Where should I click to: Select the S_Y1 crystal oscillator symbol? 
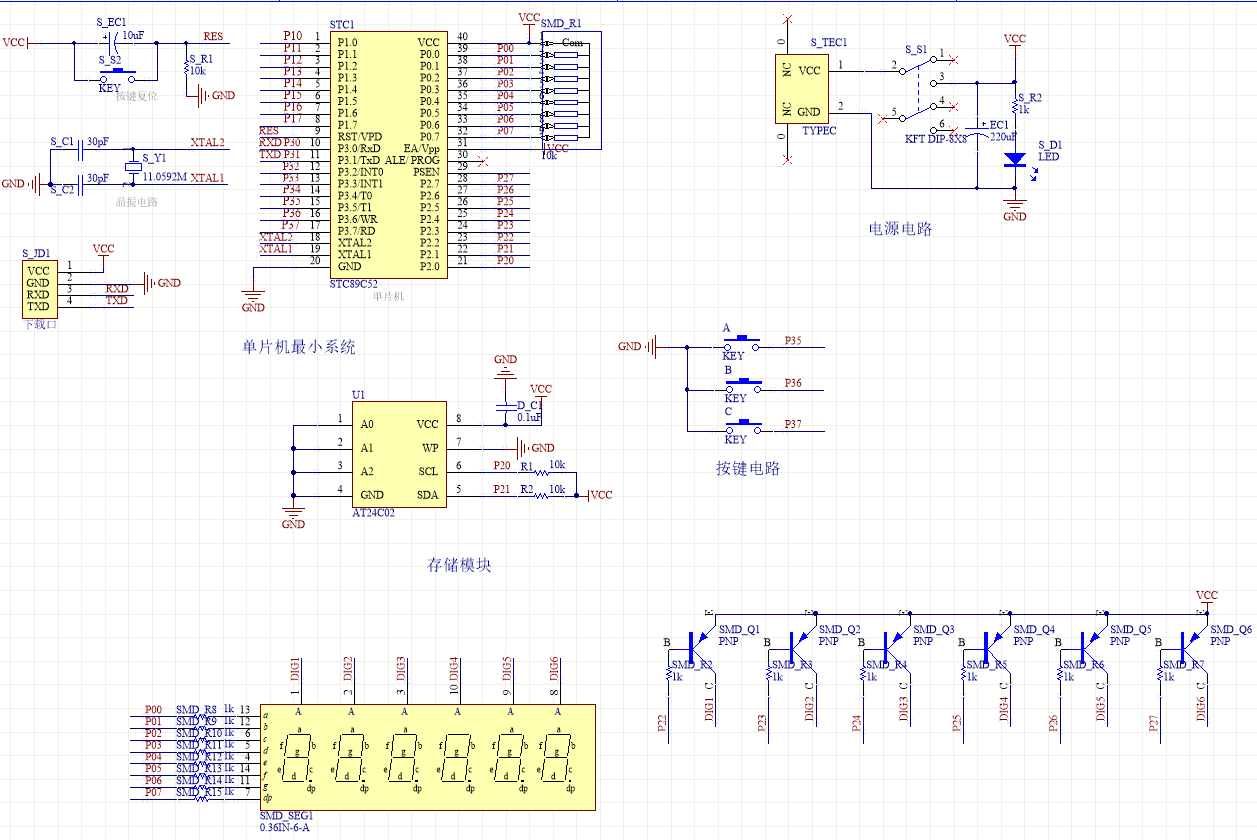pos(131,167)
